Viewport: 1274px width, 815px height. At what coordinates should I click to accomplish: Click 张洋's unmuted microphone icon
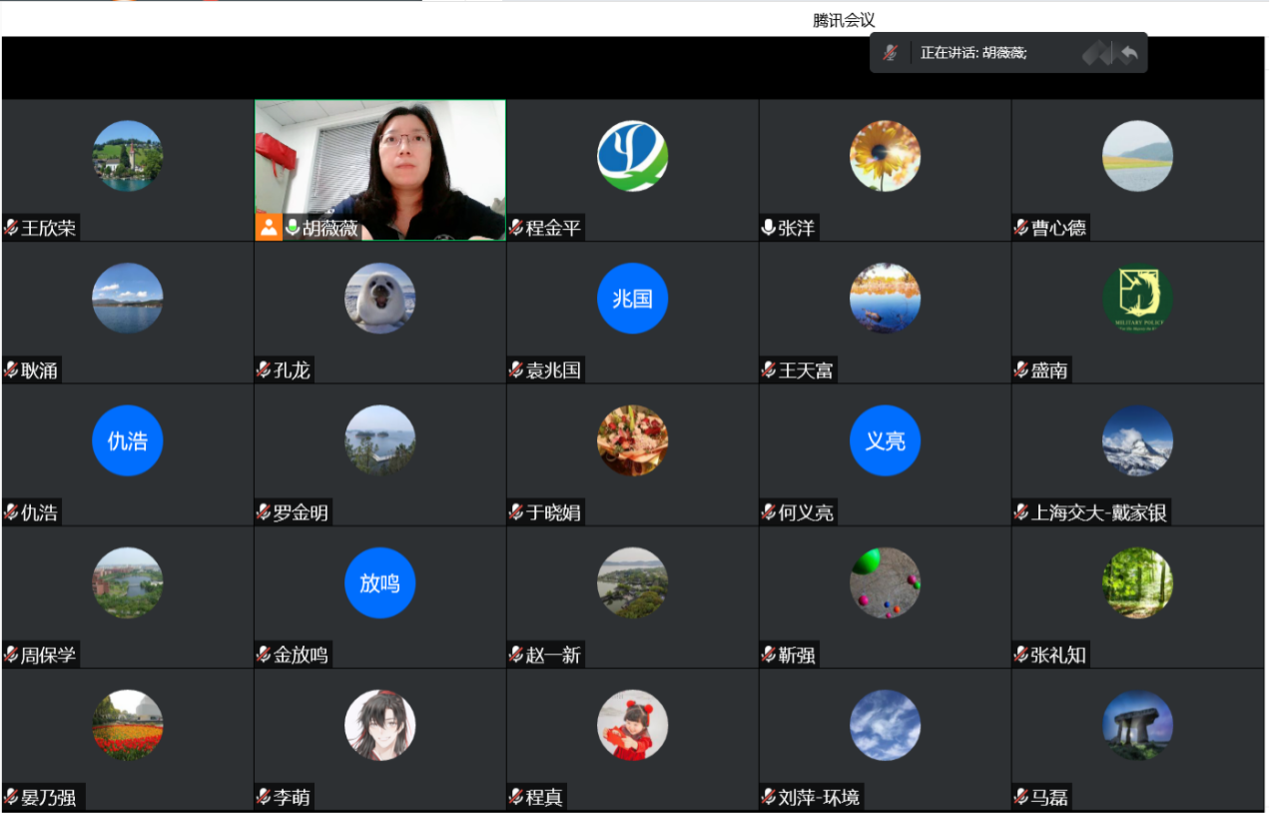click(768, 228)
